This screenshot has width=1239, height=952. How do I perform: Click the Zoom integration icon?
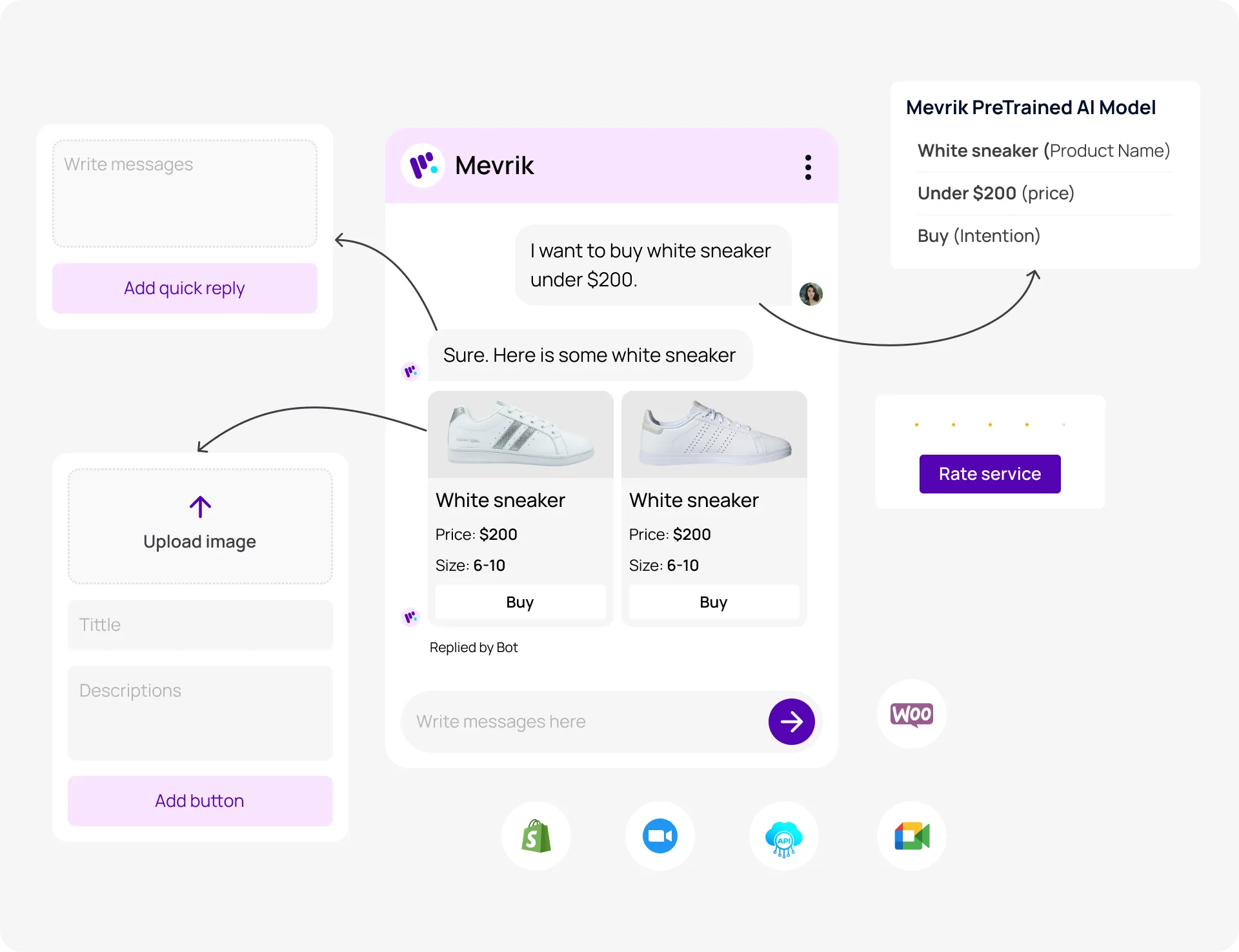[x=660, y=836]
